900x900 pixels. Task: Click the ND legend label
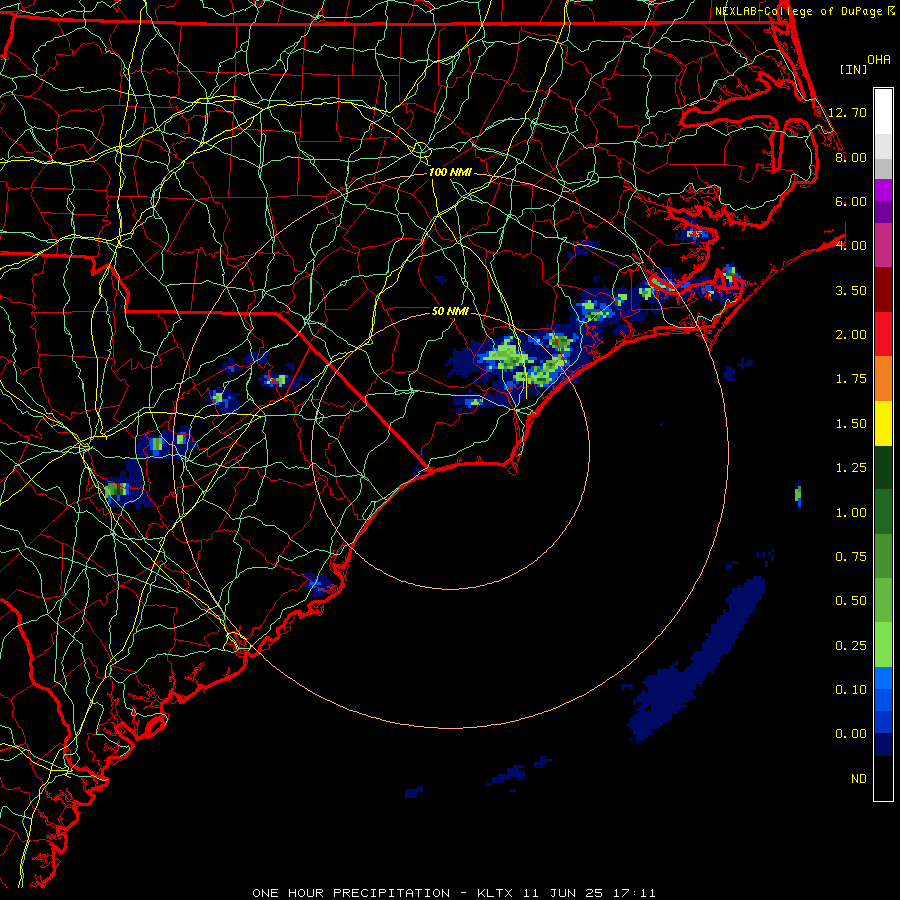pyautogui.click(x=859, y=779)
